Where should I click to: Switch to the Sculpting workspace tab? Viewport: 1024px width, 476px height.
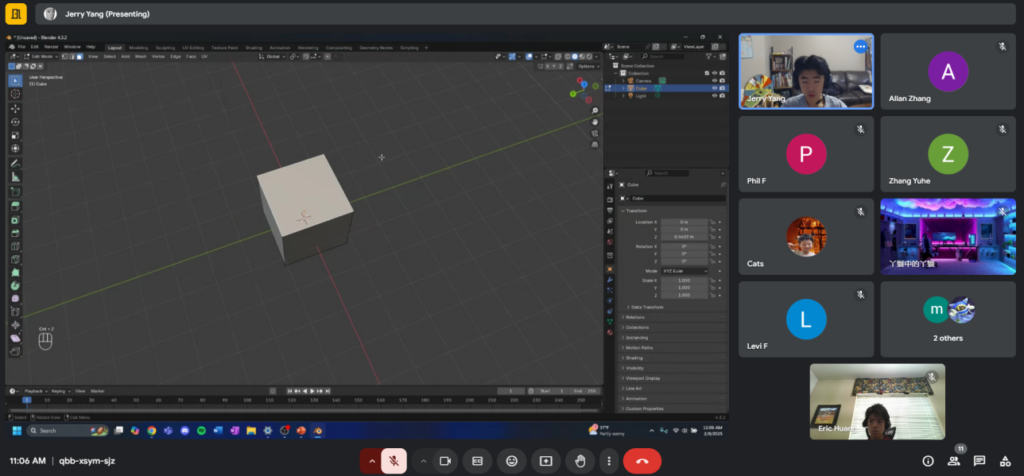click(165, 48)
